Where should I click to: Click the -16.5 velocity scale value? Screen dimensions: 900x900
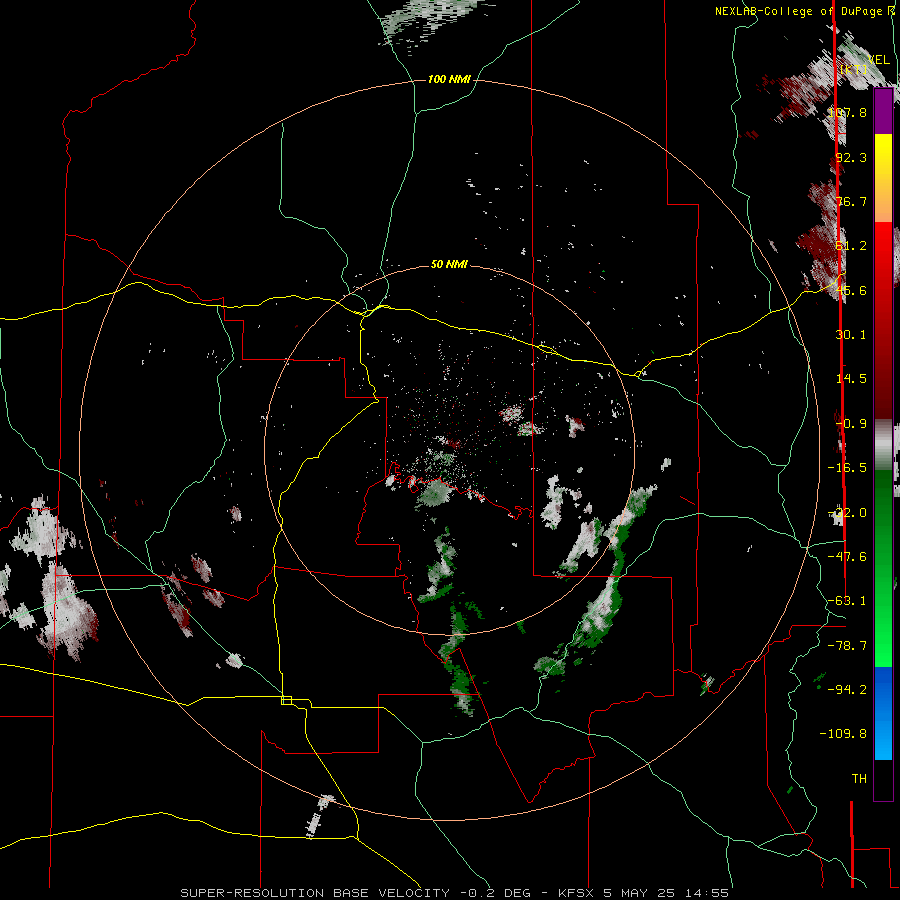[x=847, y=468]
